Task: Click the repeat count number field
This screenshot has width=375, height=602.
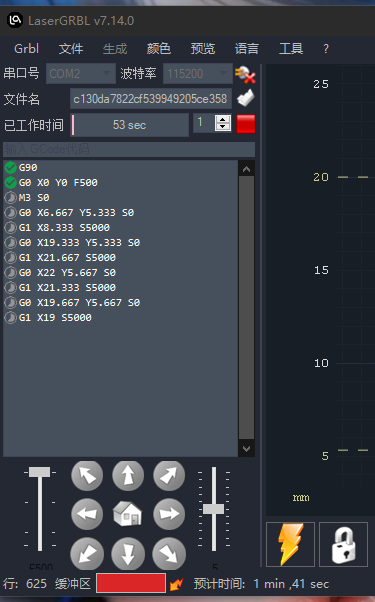Action: point(204,123)
